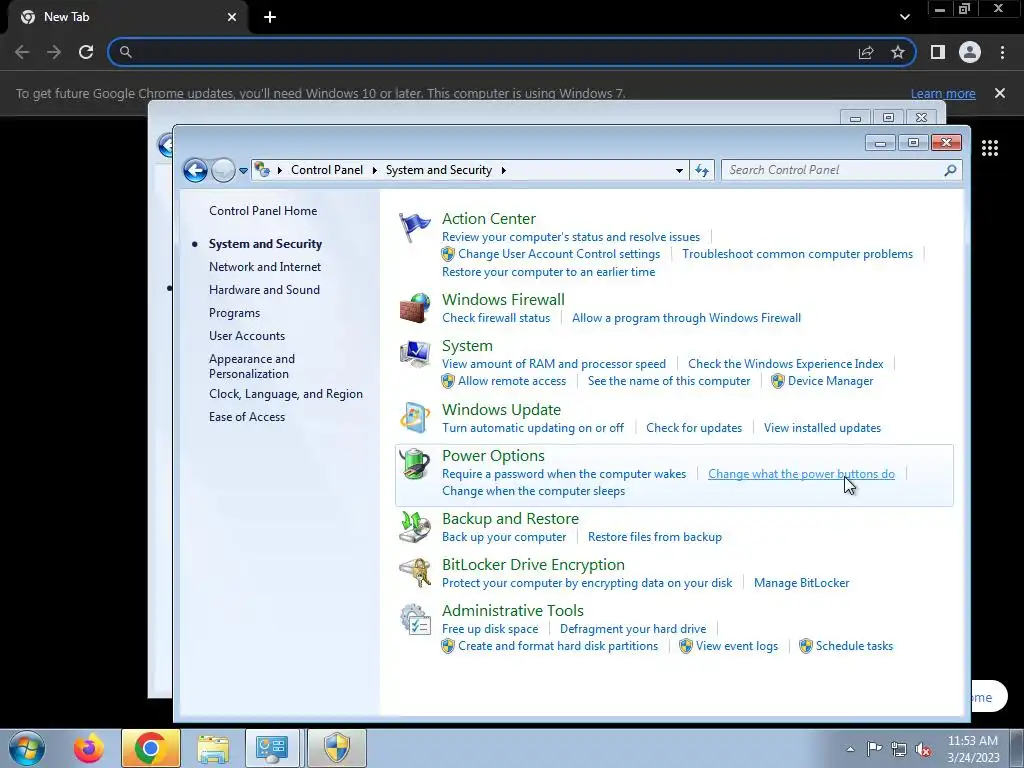Reload the Chrome page
Image resolution: width=1024 pixels, height=768 pixels.
[86, 52]
